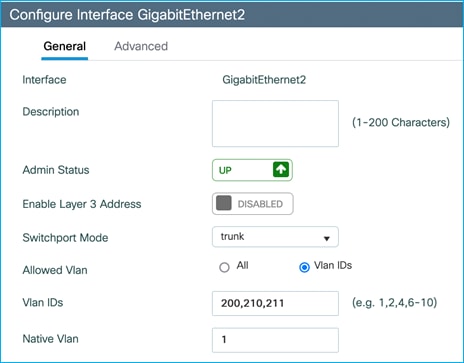Screen dimensions: 464x363
Task: Click the "Switchport Mode" label
Action: (x=65, y=238)
